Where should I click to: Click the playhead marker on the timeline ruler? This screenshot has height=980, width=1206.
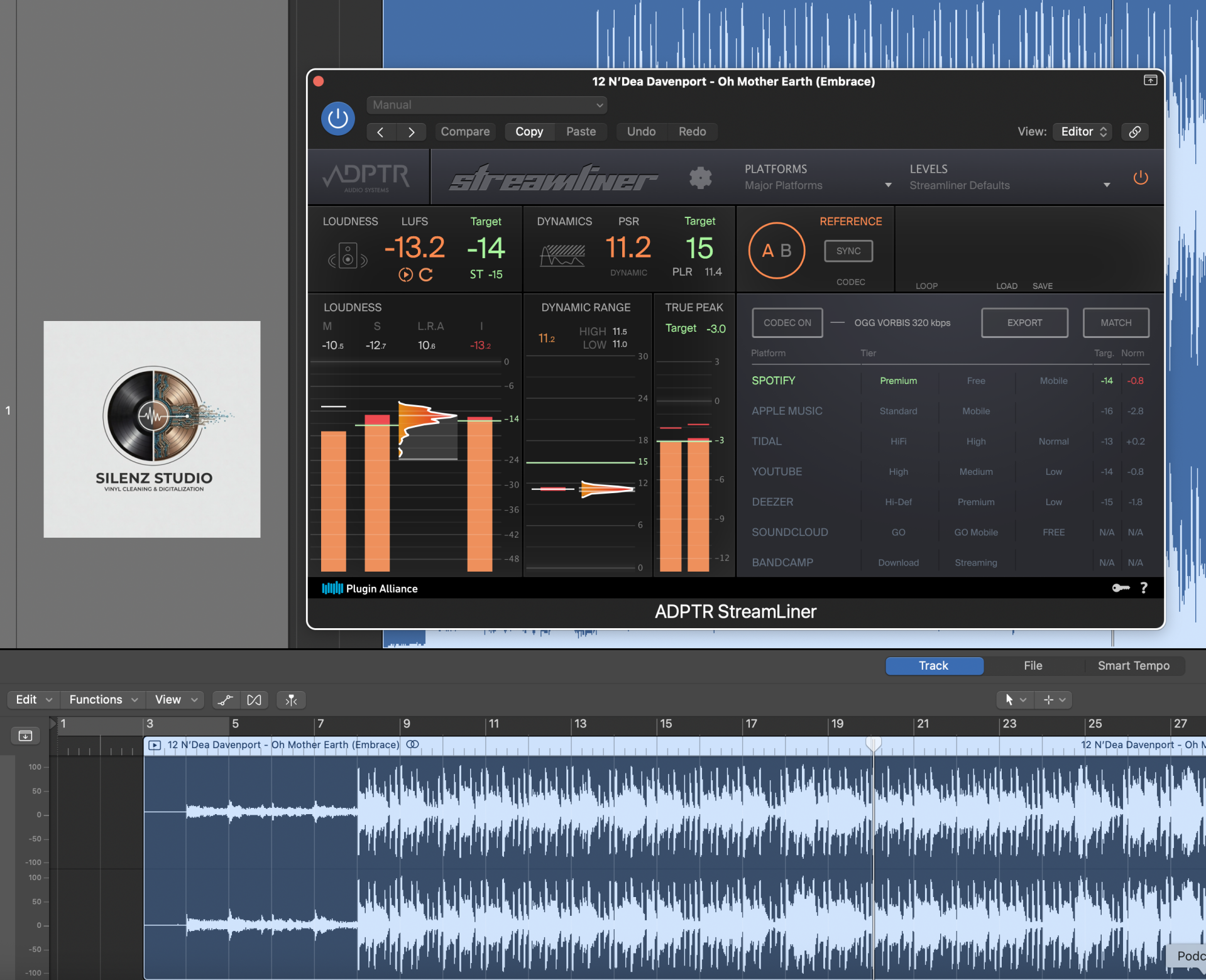873,743
